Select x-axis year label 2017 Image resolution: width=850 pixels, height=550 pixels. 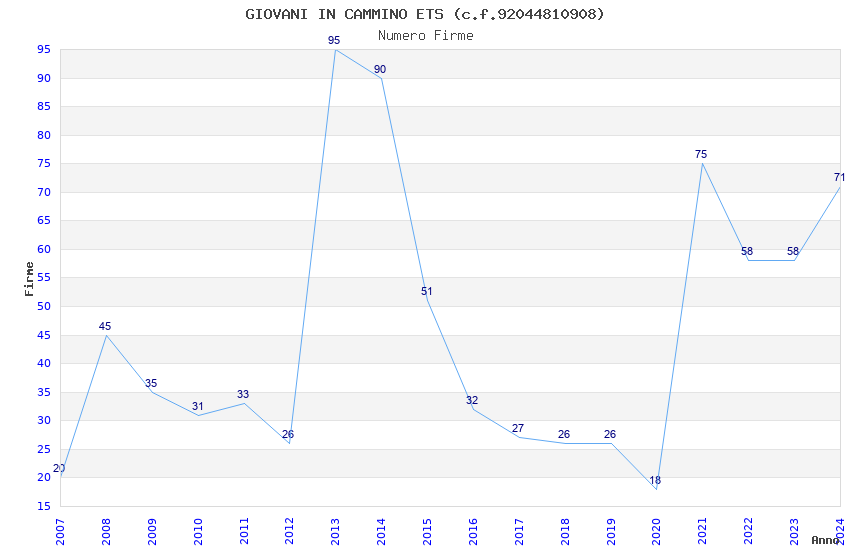click(x=519, y=531)
